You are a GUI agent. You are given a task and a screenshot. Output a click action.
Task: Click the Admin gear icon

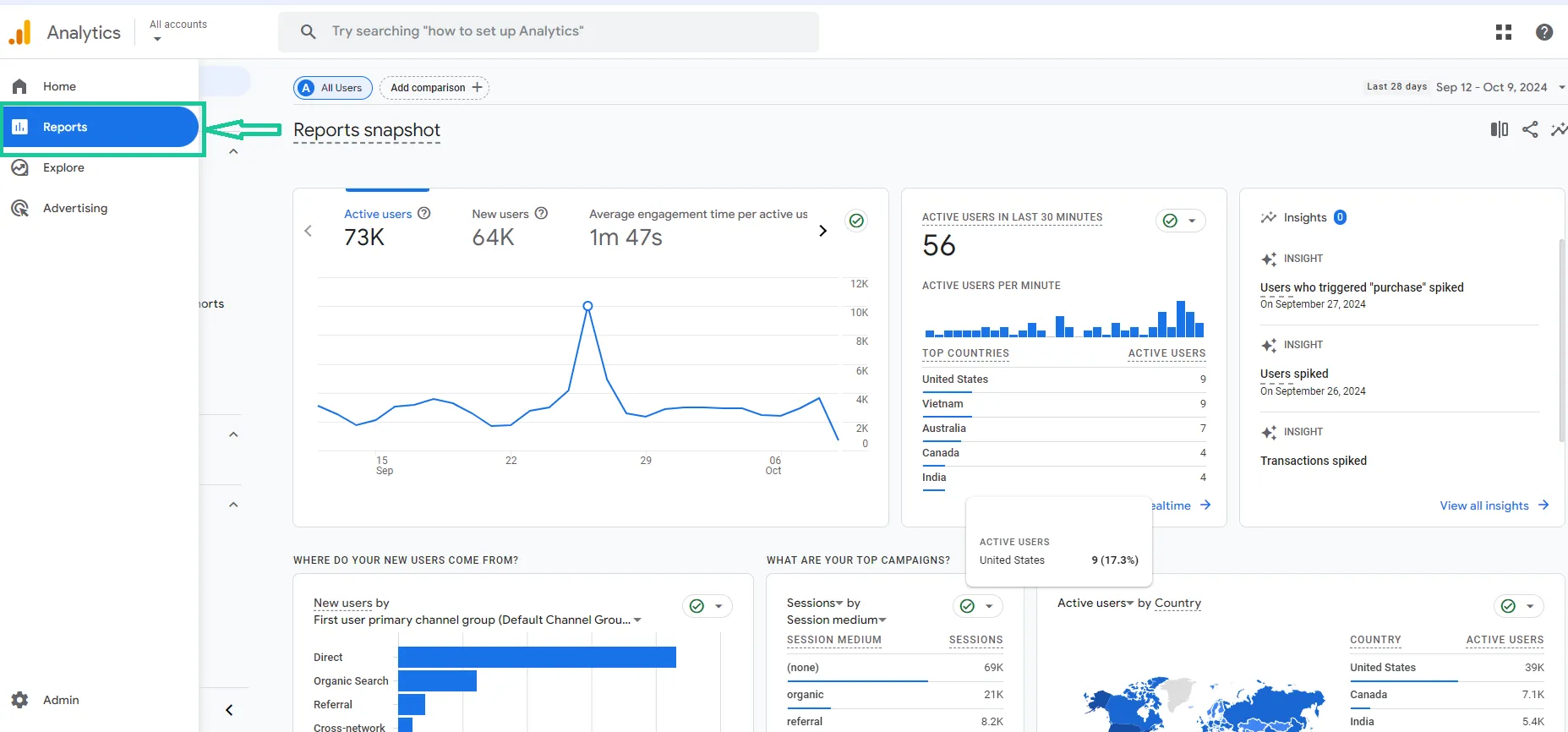click(20, 700)
